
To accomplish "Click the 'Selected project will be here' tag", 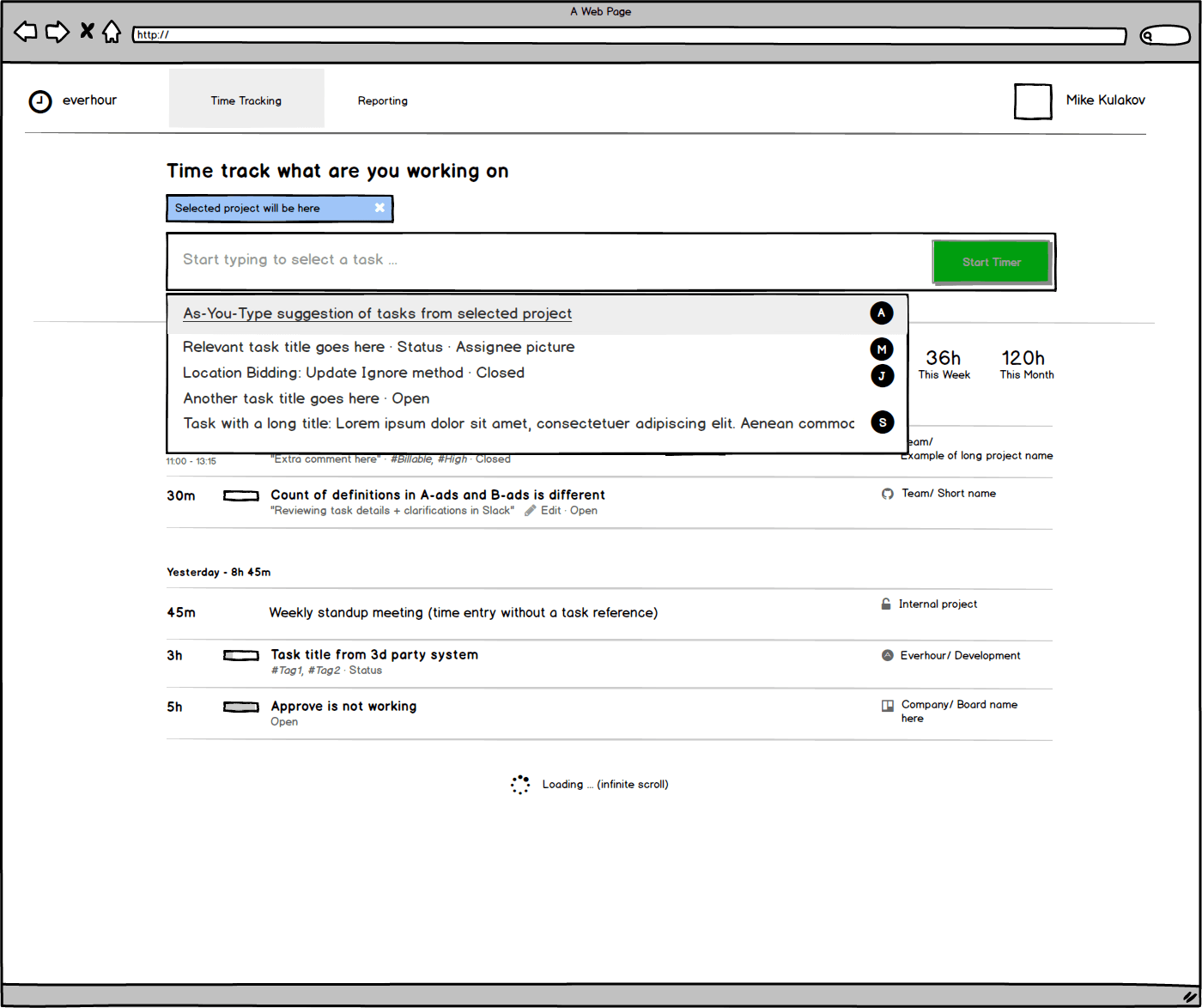I will (x=280, y=209).
